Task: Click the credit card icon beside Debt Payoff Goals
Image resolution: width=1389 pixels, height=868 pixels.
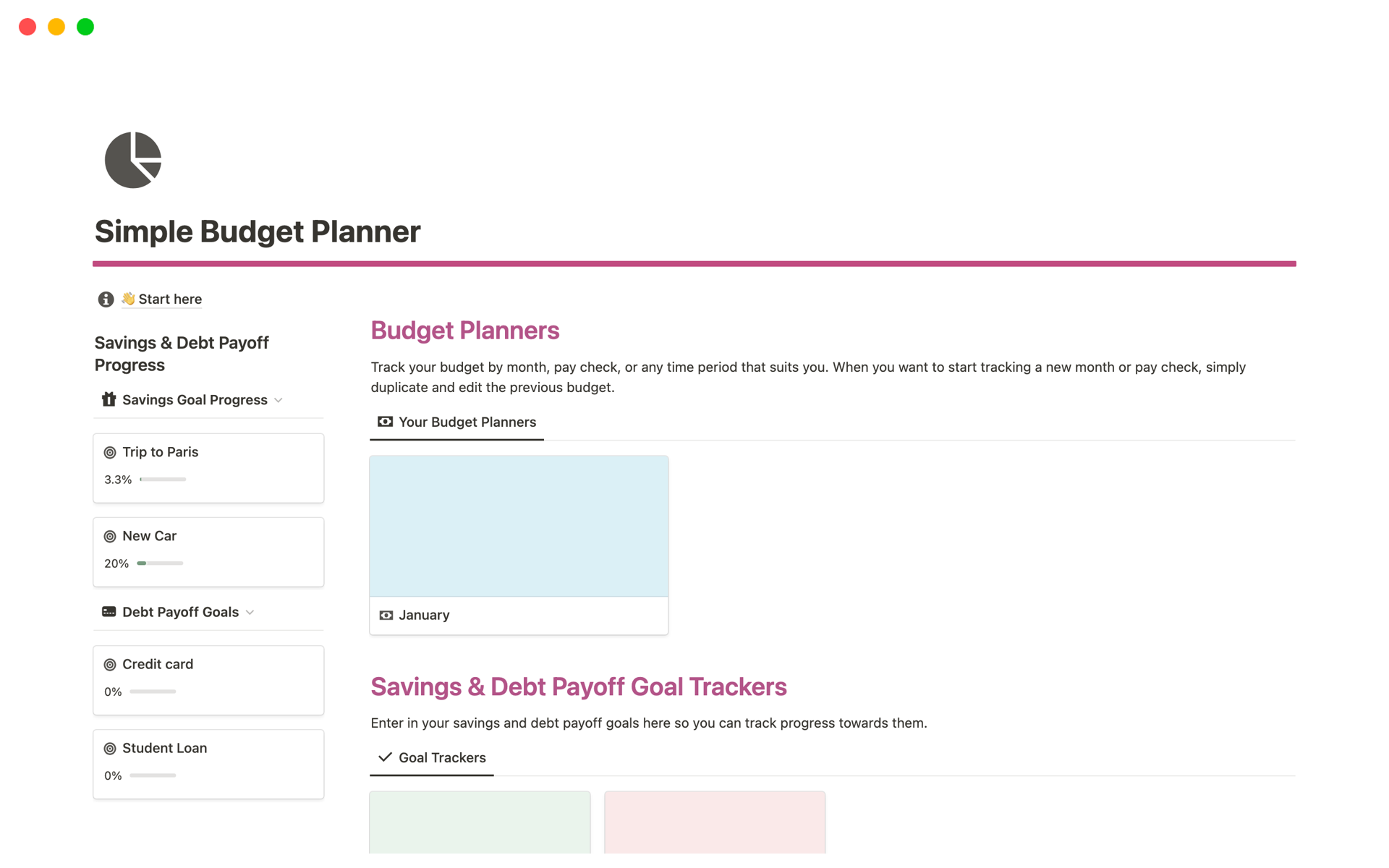Action: (x=109, y=612)
